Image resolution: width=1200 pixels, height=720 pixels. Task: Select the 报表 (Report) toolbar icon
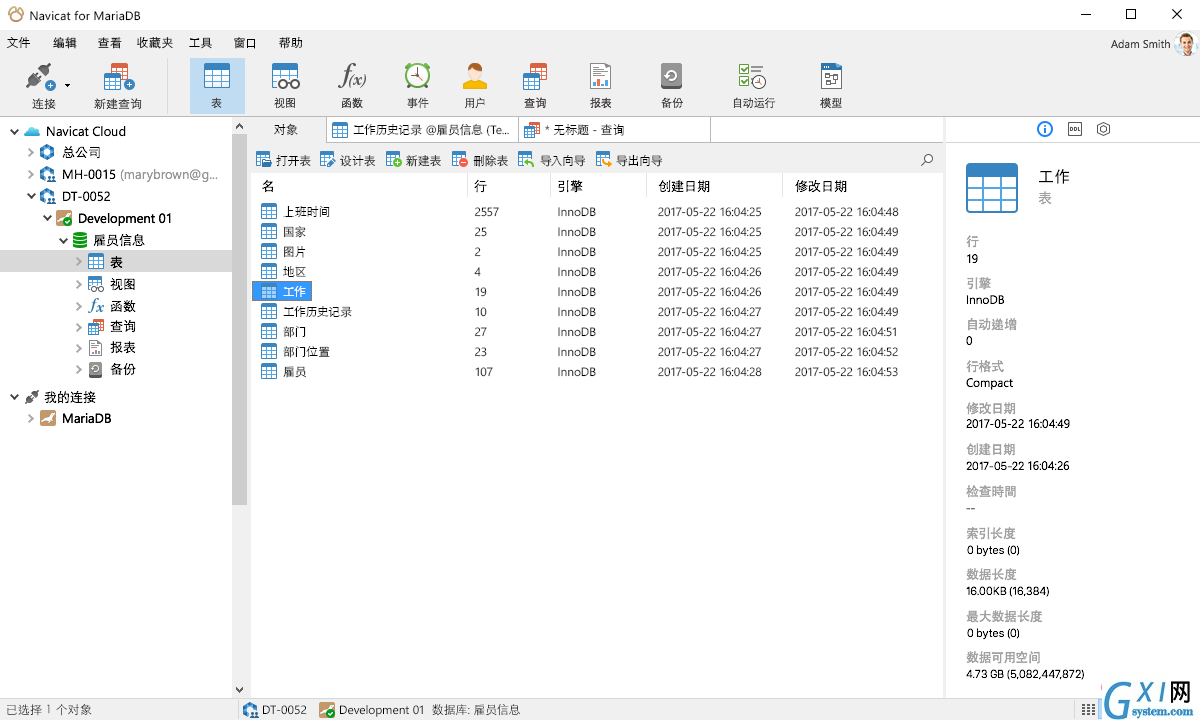click(x=600, y=85)
